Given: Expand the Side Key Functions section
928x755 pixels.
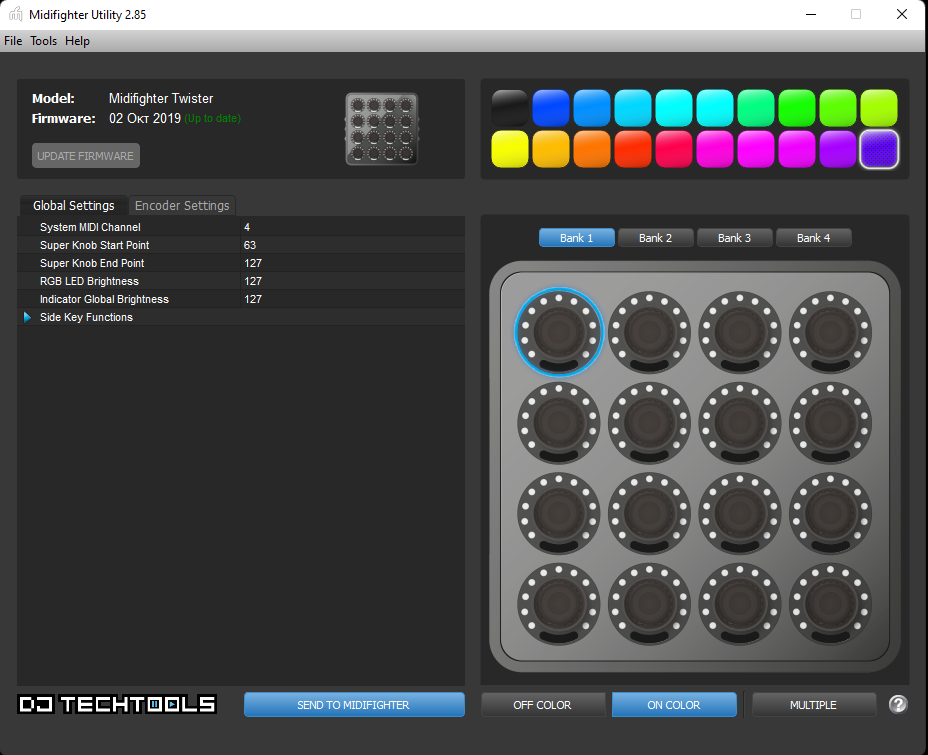Looking at the screenshot, I should 28,317.
